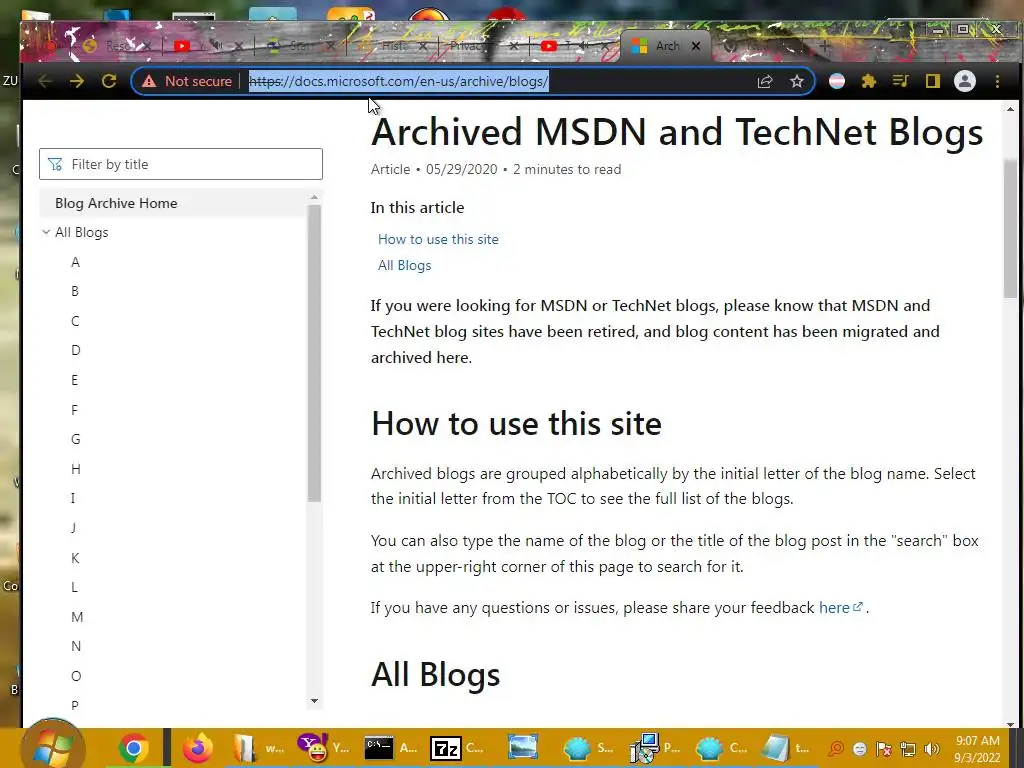1024x768 pixels.
Task: Reload the page with the refresh icon
Action: 108,81
